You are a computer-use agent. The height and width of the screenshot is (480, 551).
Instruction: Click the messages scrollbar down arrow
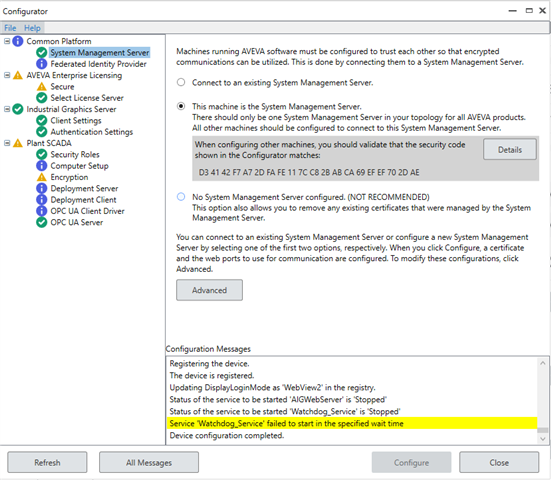coord(543,439)
